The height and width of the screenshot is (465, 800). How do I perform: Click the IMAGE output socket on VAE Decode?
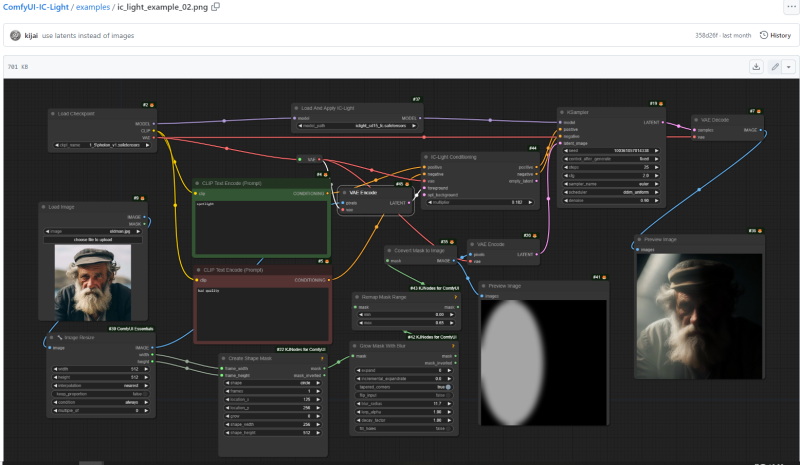tap(761, 130)
